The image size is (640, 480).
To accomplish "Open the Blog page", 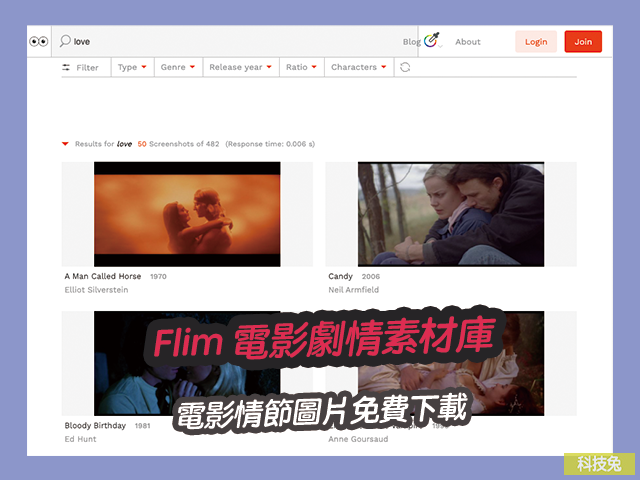I will coord(411,42).
